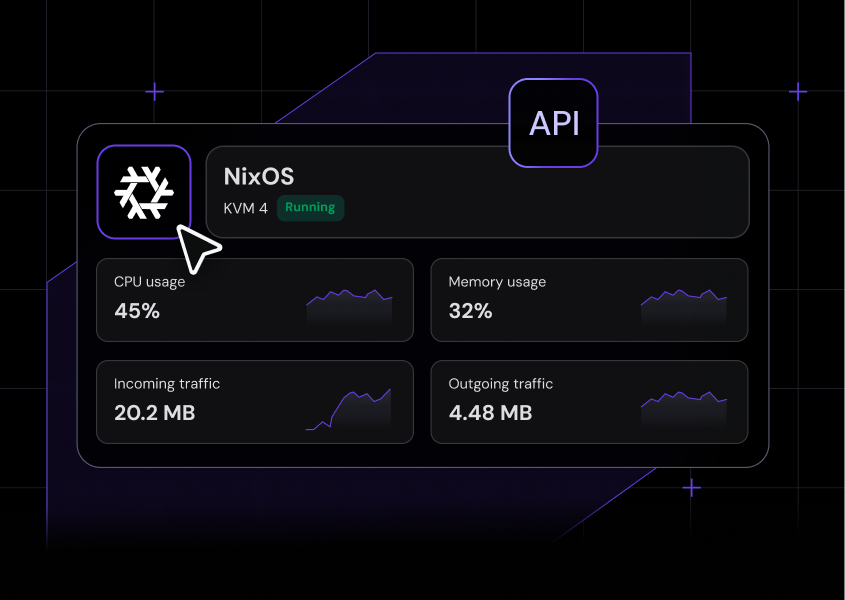Click the Outgoing traffic sparkline chart
The height and width of the screenshot is (600, 845).
click(x=684, y=409)
